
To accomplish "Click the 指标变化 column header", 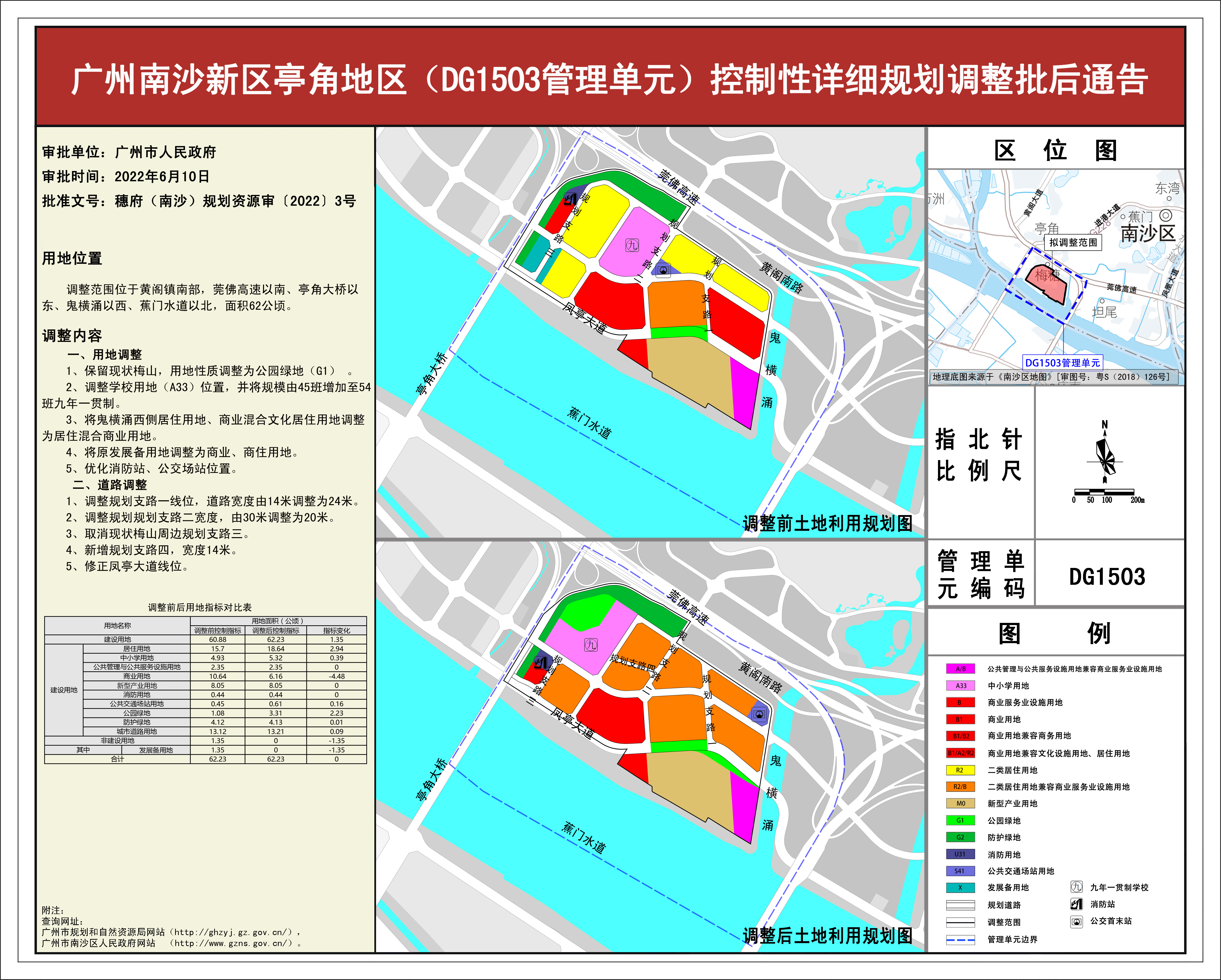I will (337, 630).
